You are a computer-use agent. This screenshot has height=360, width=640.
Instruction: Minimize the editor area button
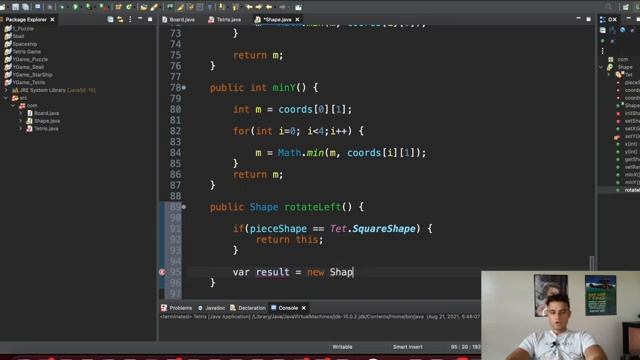point(578,19)
